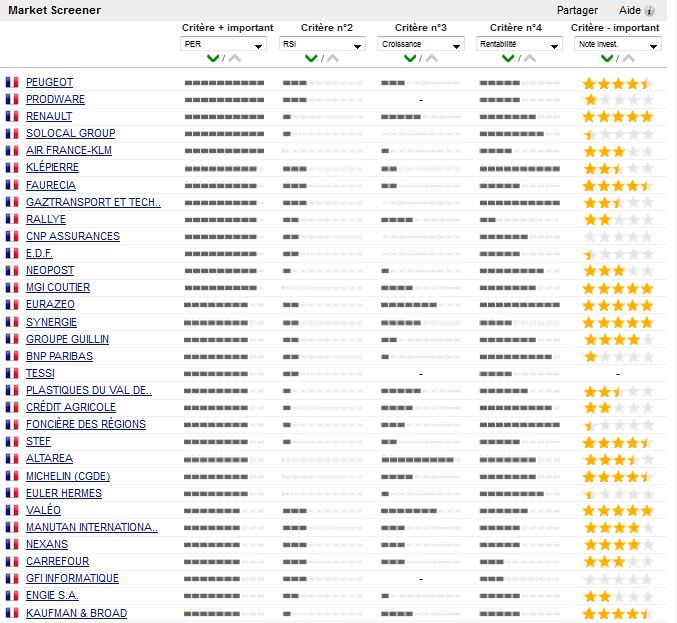The width and height of the screenshot is (677, 623).
Task: Click EURAZEO's Croissance rating bar
Action: pyautogui.click(x=421, y=305)
